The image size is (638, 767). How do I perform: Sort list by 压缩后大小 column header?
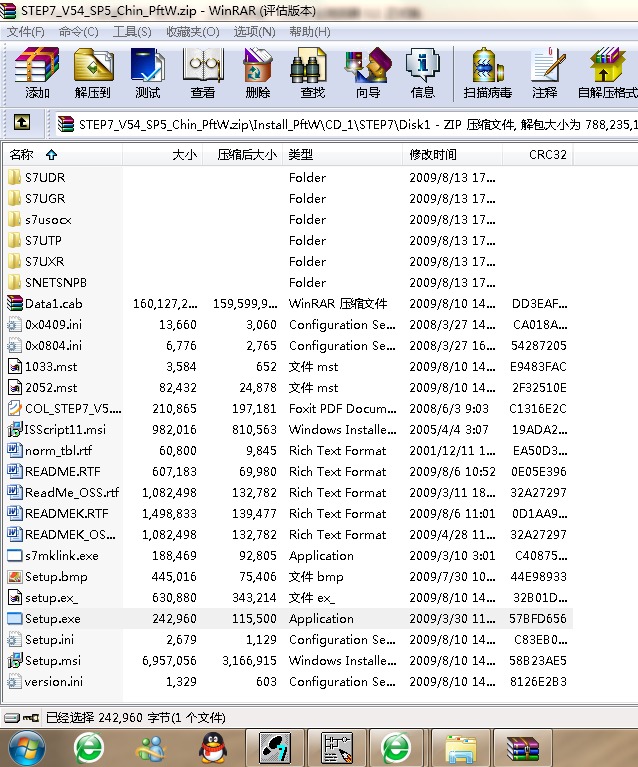coord(246,155)
